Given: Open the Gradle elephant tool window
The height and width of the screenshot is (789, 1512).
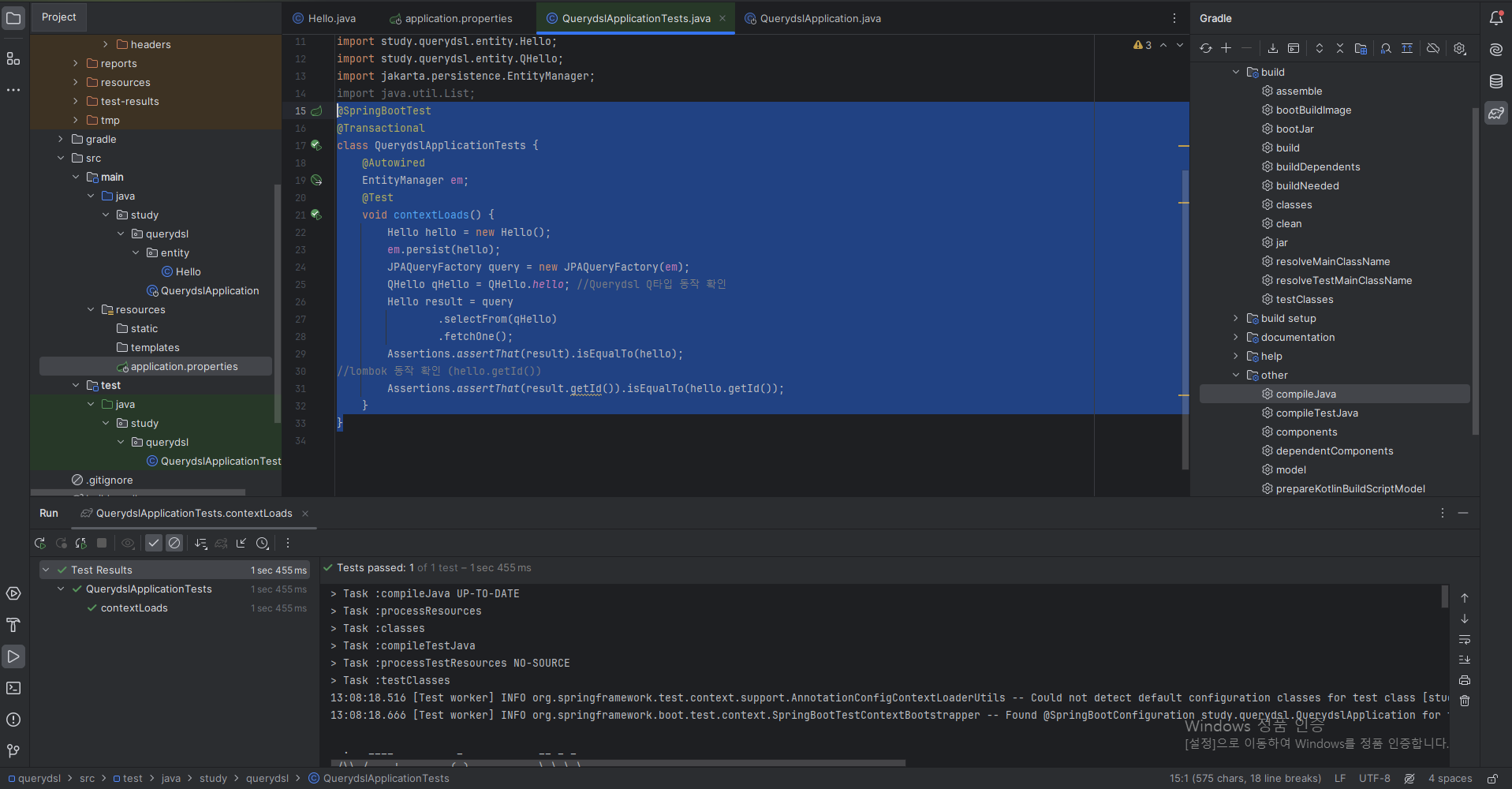Looking at the screenshot, I should point(1496,113).
